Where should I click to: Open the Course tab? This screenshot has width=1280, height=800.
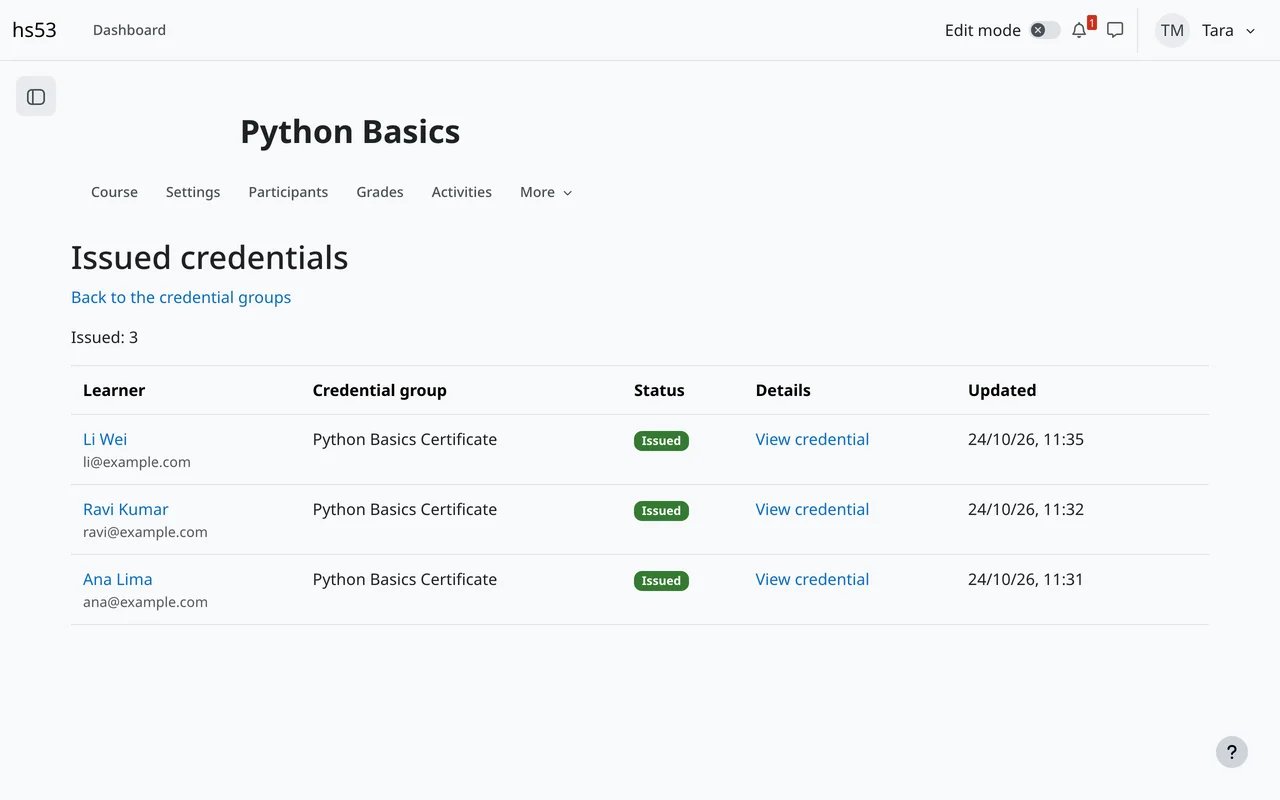114,192
